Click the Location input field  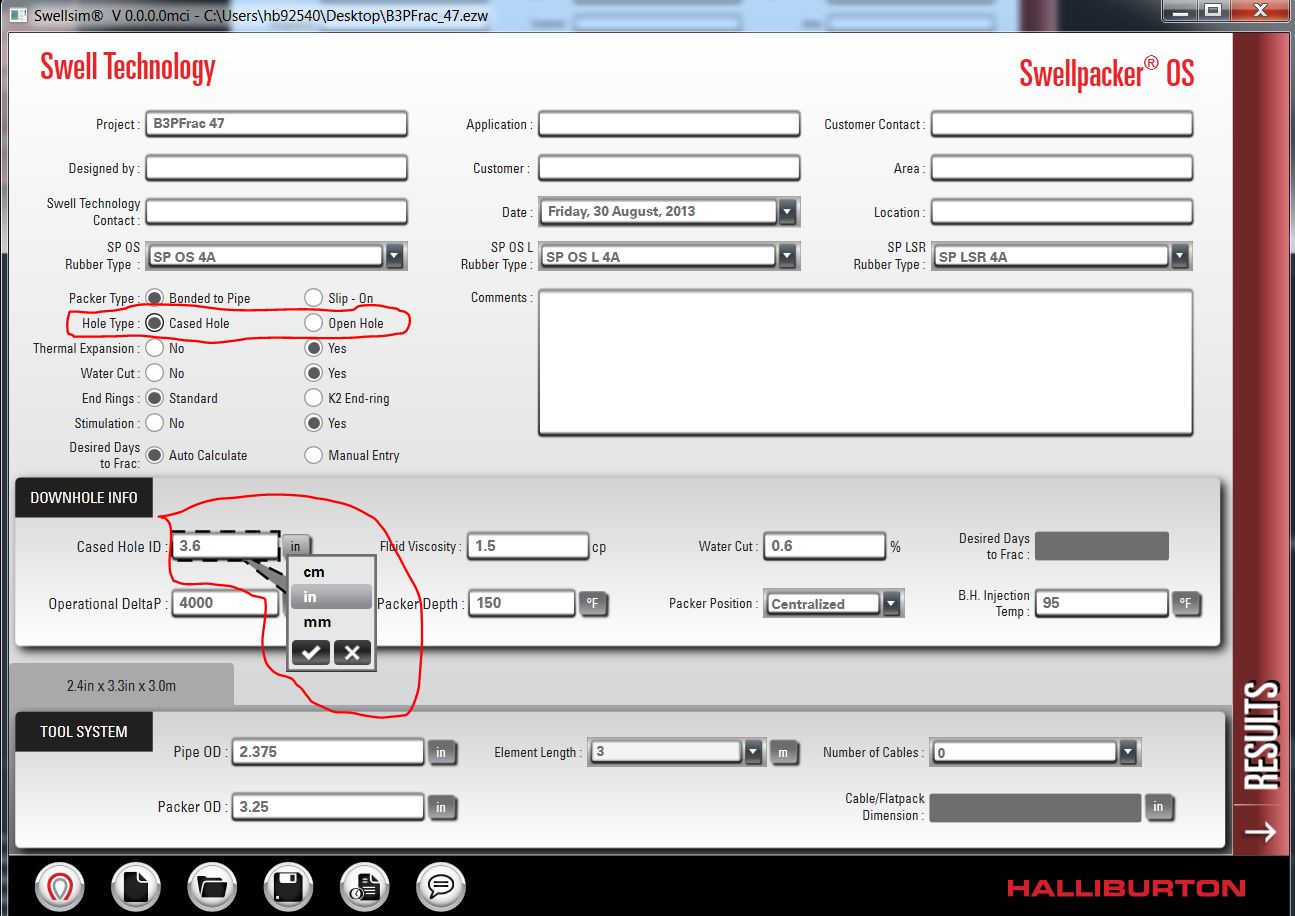tap(1062, 212)
